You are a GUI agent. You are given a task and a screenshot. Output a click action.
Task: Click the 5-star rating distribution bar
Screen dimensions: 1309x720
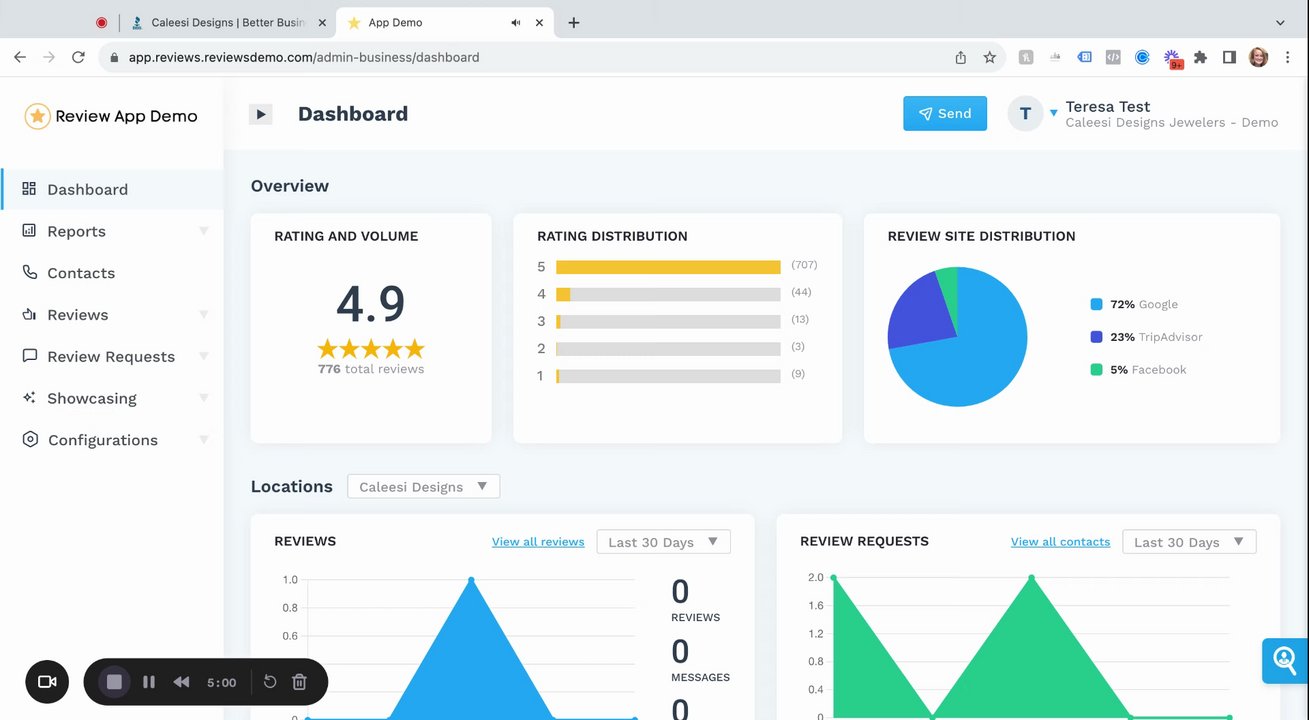pos(668,267)
